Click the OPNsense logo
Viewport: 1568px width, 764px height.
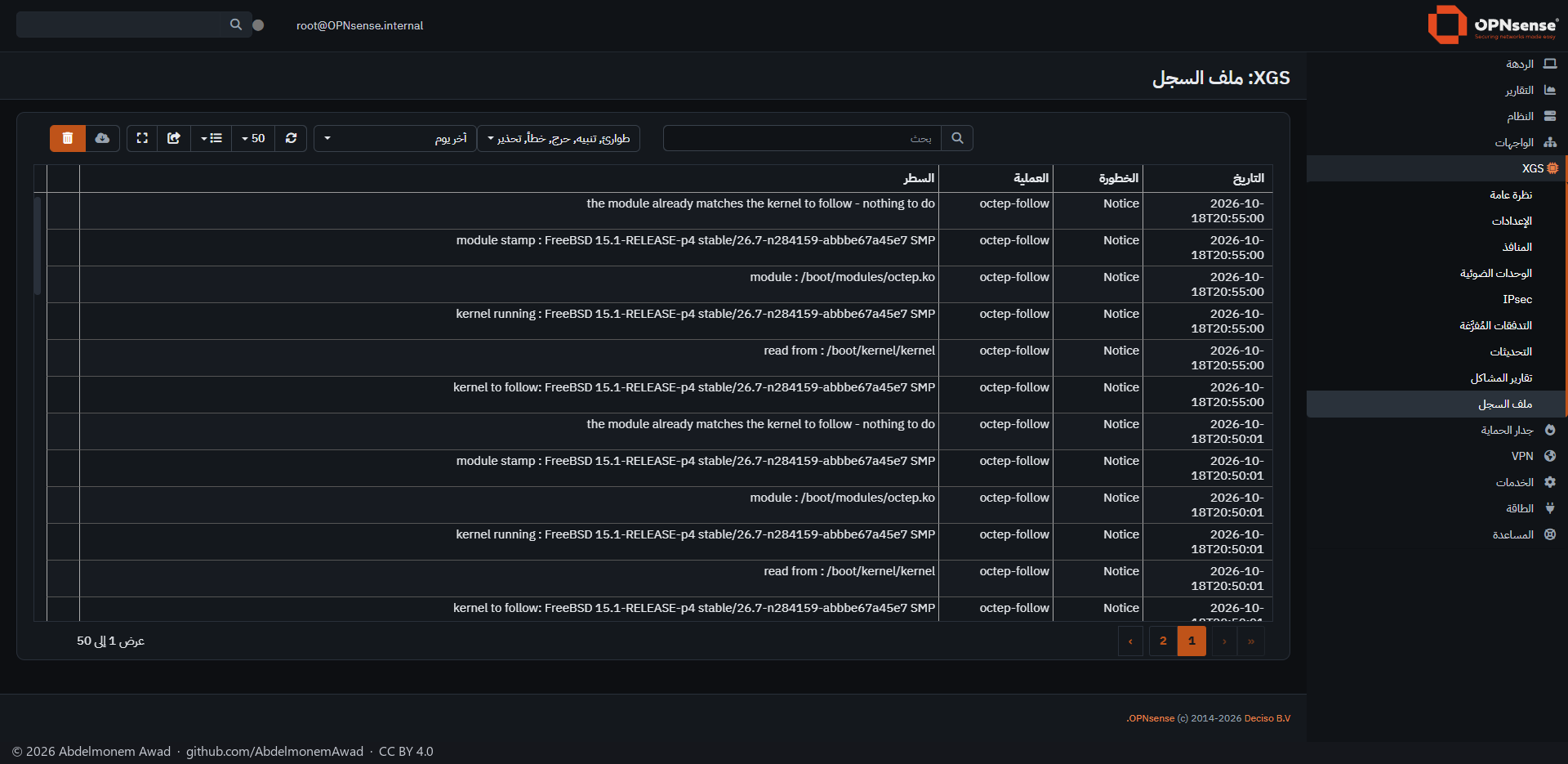(1493, 25)
